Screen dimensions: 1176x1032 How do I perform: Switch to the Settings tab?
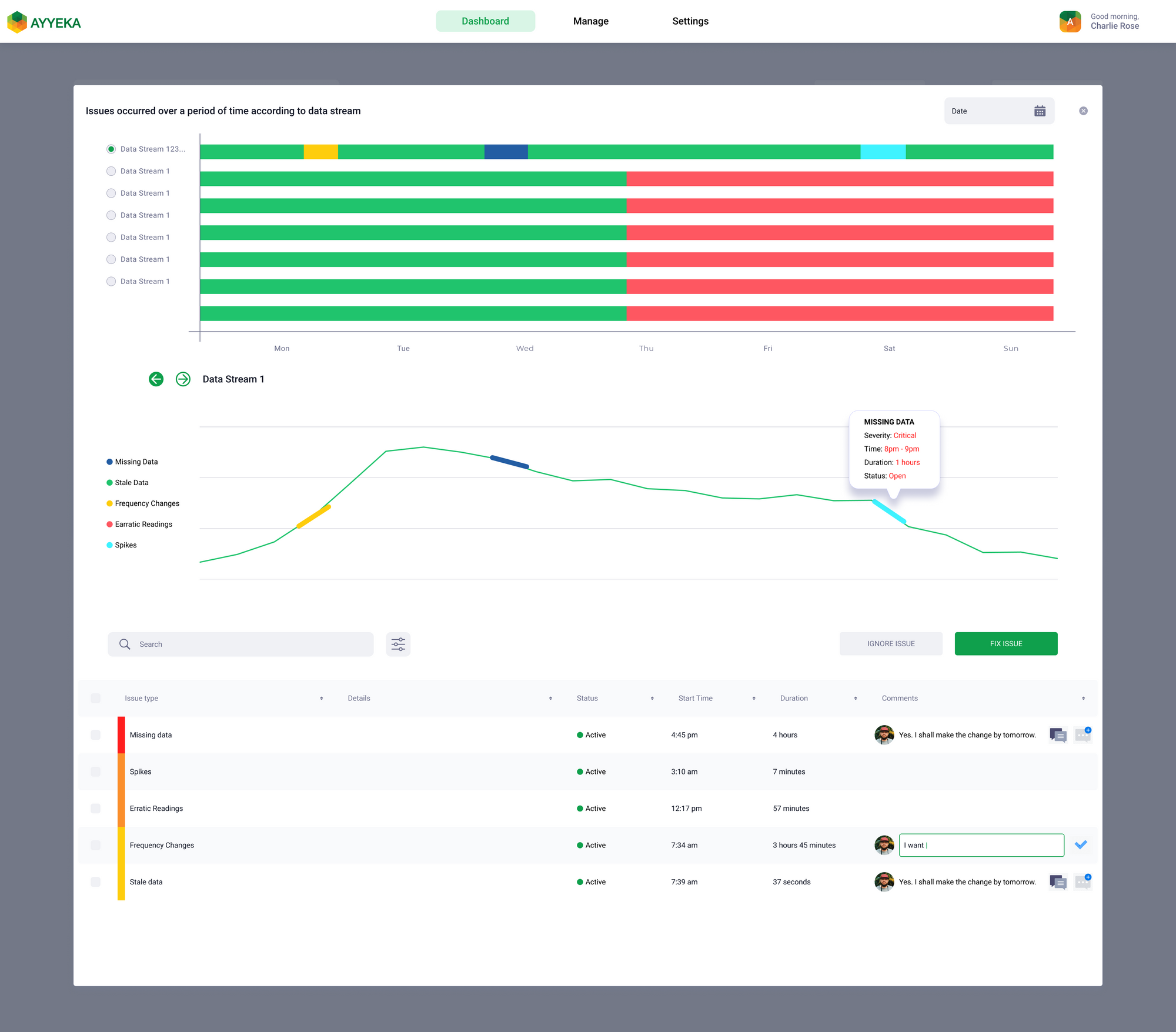pos(690,21)
